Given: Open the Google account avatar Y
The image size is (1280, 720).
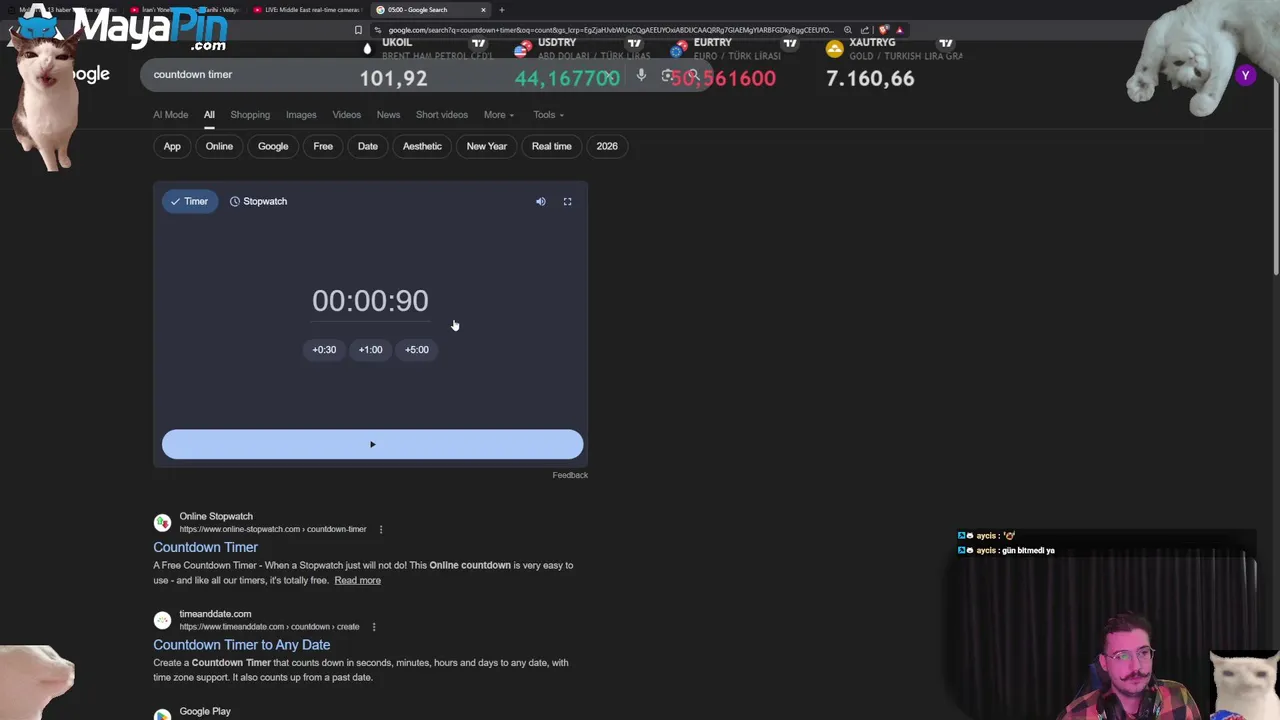Looking at the screenshot, I should pos(1245,75).
